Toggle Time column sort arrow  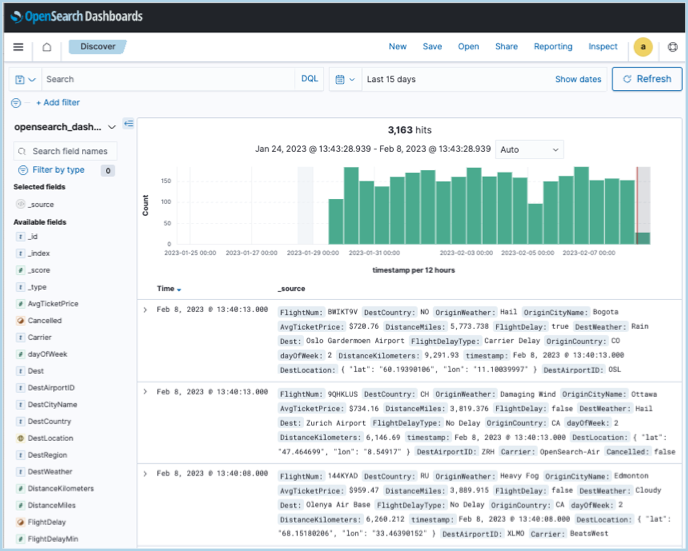point(179,290)
